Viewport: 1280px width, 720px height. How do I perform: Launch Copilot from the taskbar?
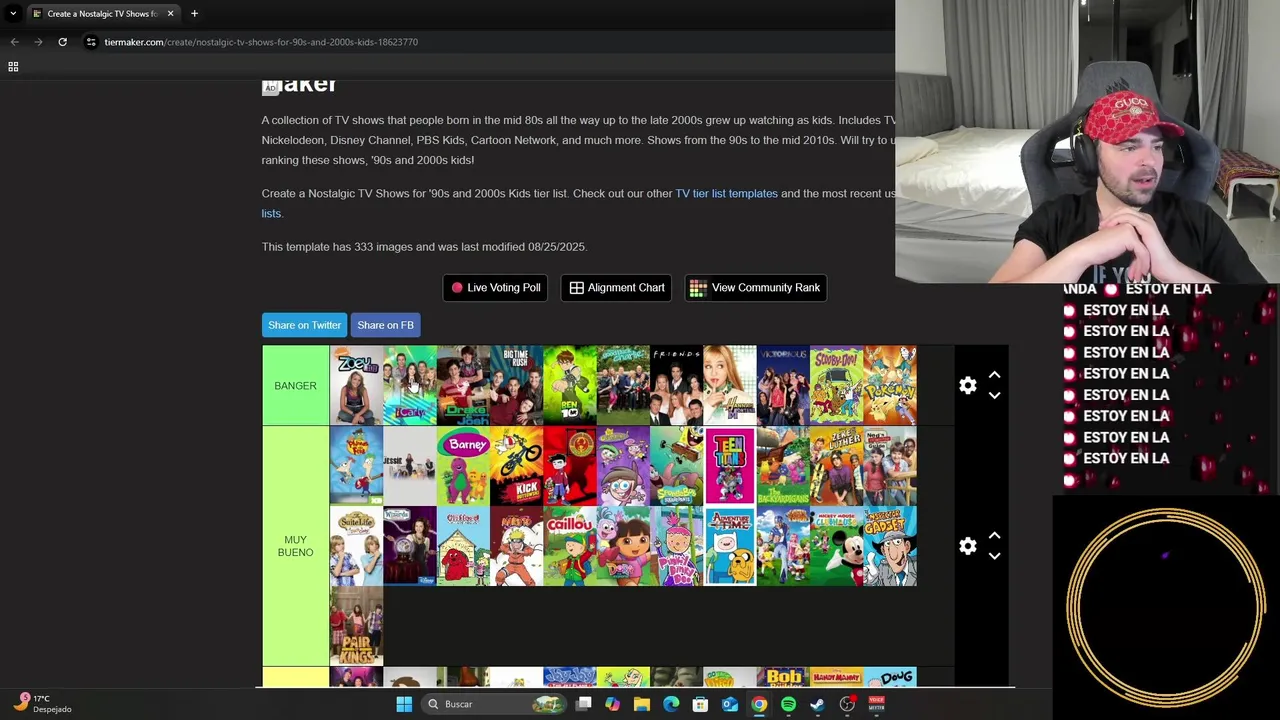613,704
